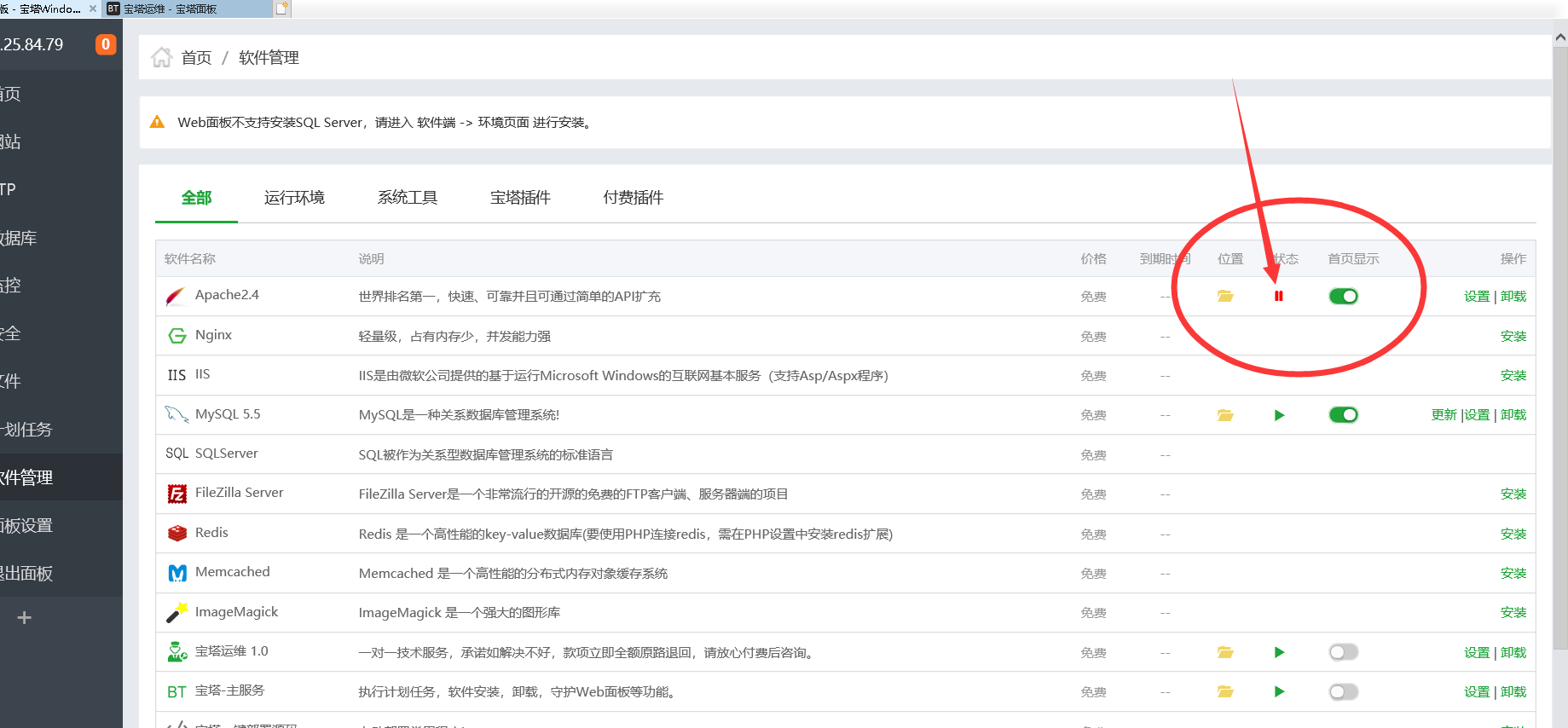Click the FileZilla Server name text
1568x728 pixels.
tap(239, 493)
